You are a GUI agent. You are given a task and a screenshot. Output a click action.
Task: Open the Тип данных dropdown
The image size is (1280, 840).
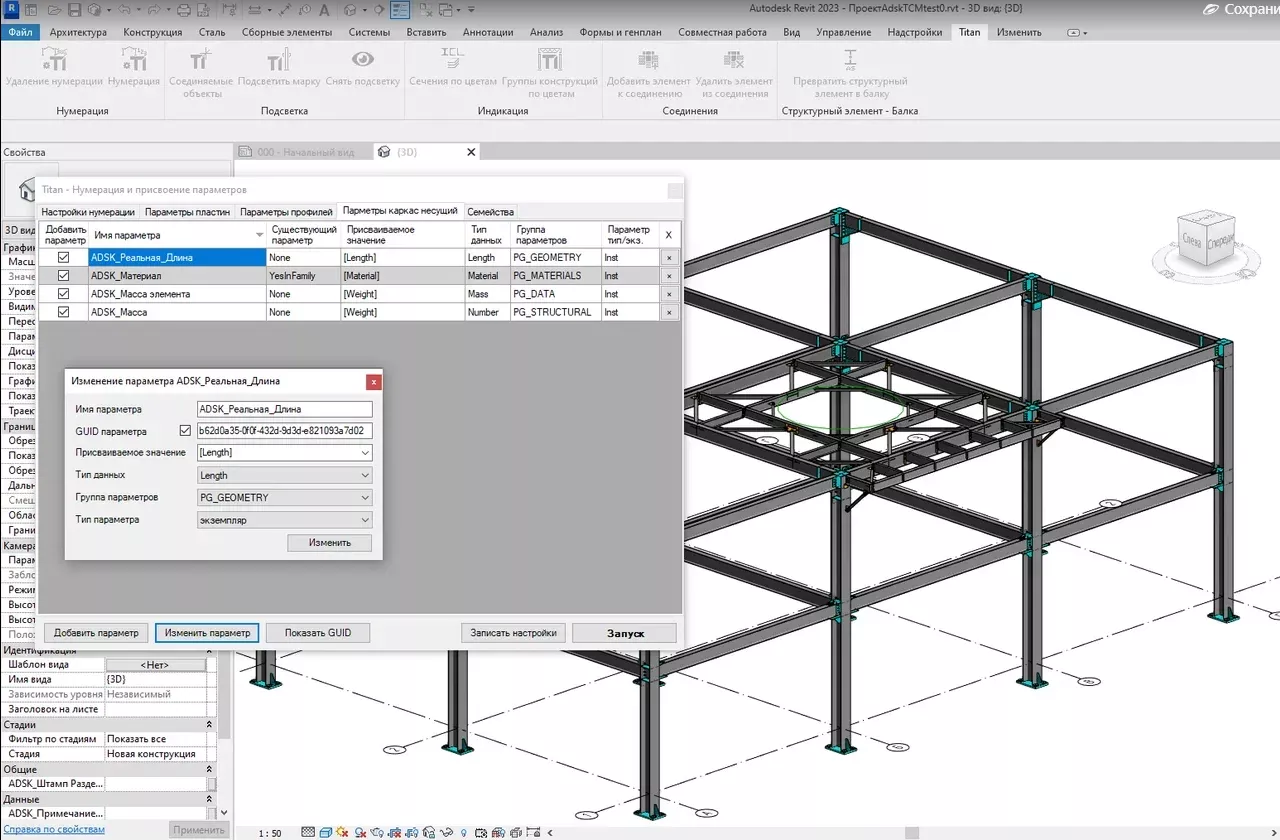click(364, 475)
